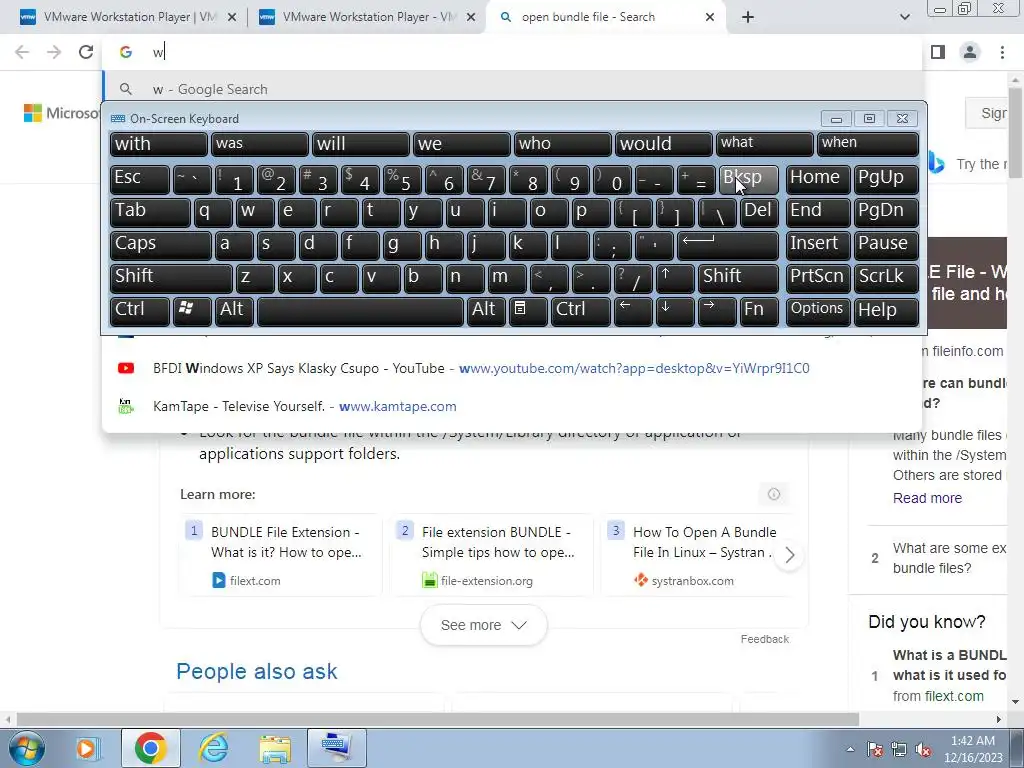The height and width of the screenshot is (768, 1024).
Task: Toggle the right Shift key
Action: click(x=738, y=278)
